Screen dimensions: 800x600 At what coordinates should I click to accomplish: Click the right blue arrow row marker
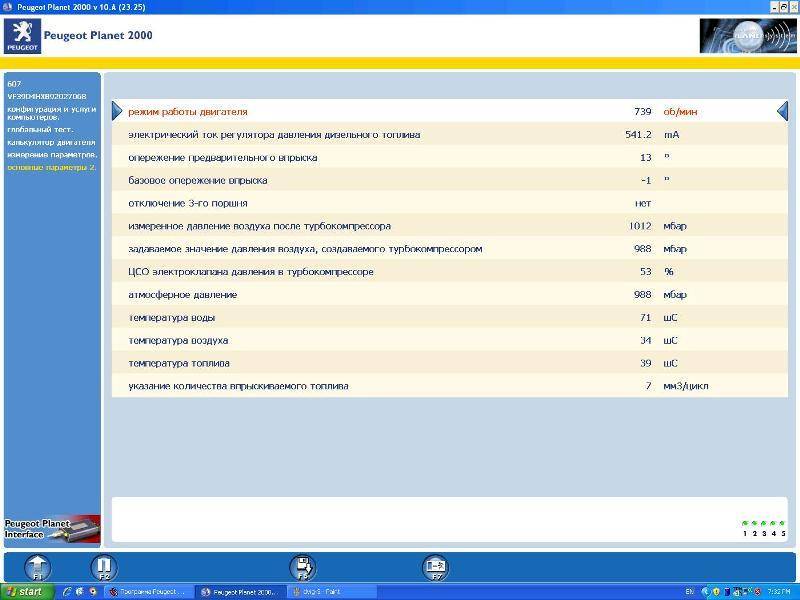click(782, 112)
